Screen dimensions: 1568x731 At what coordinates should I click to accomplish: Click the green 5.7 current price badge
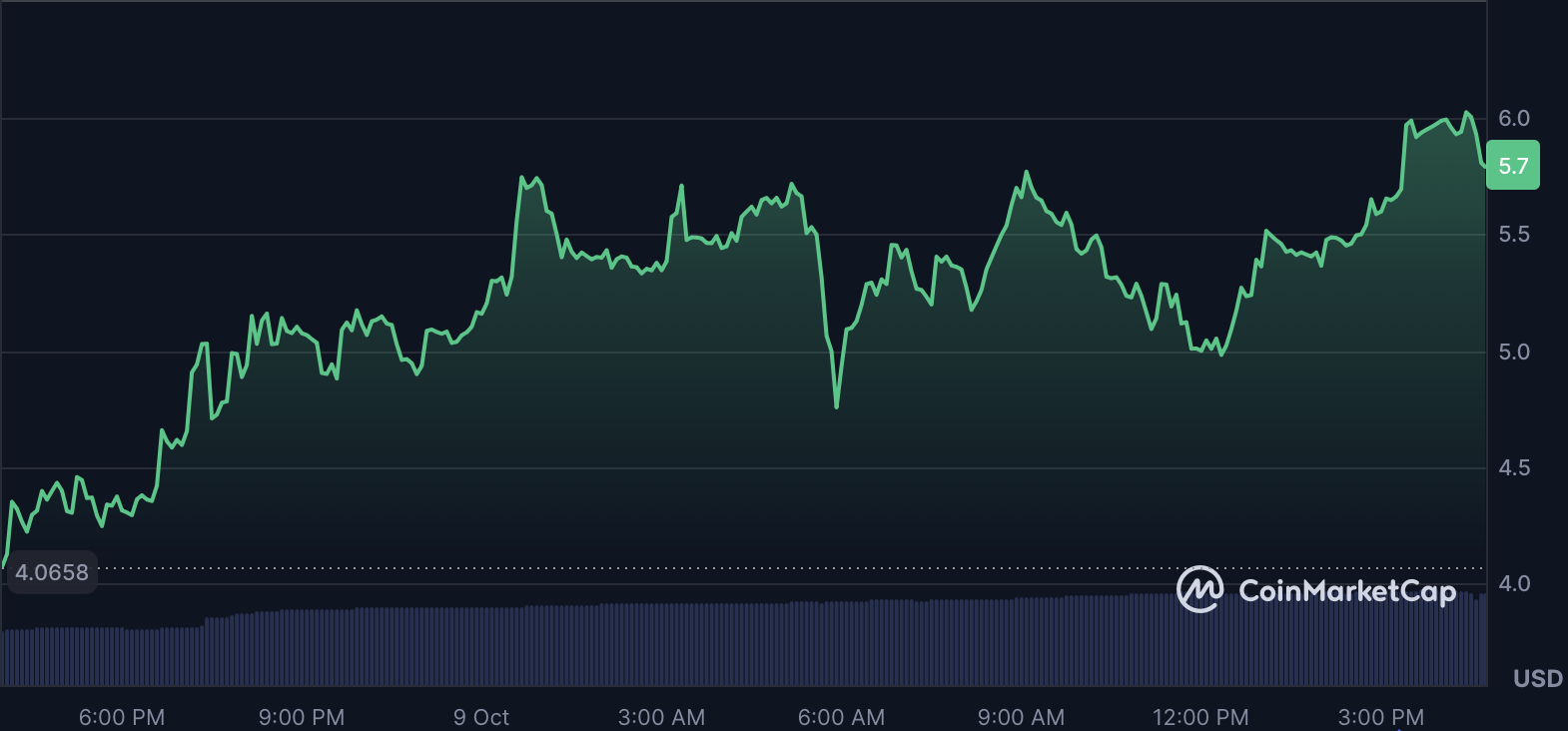(x=1512, y=166)
